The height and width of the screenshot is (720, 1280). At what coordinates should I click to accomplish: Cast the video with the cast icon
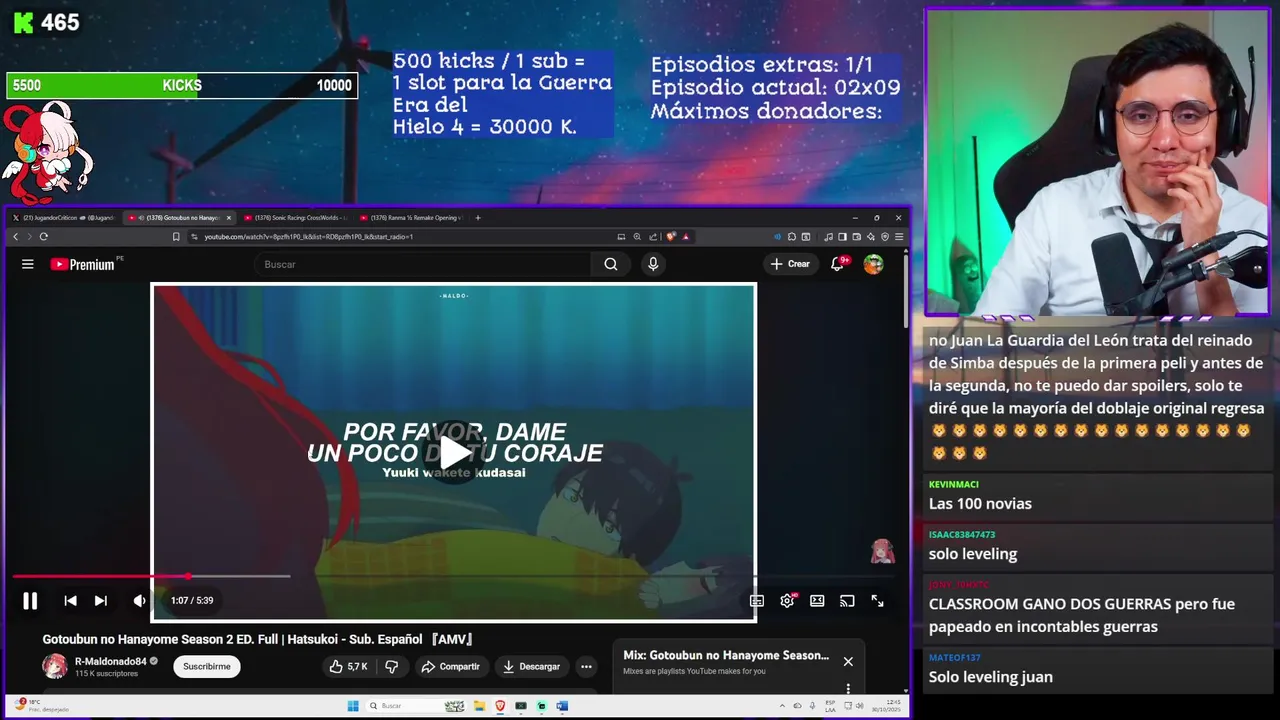pos(847,600)
